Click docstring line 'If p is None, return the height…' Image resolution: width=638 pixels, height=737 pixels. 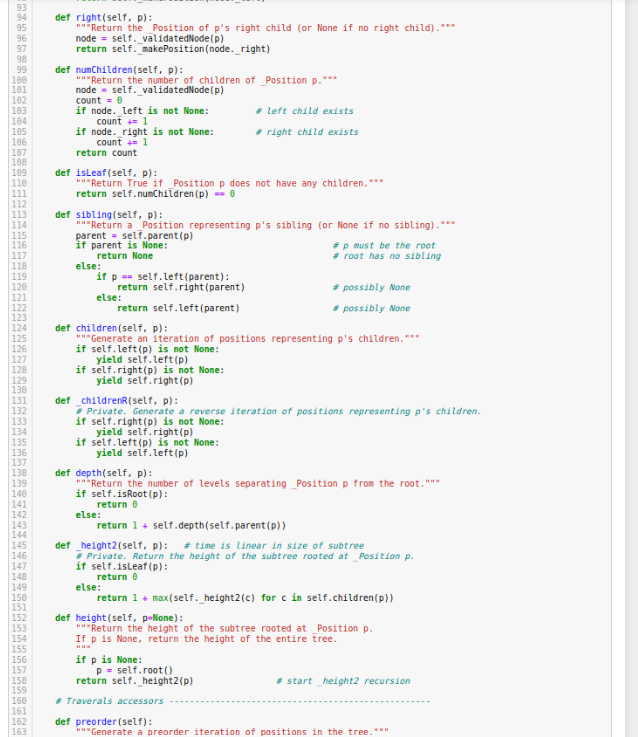[x=206, y=639]
